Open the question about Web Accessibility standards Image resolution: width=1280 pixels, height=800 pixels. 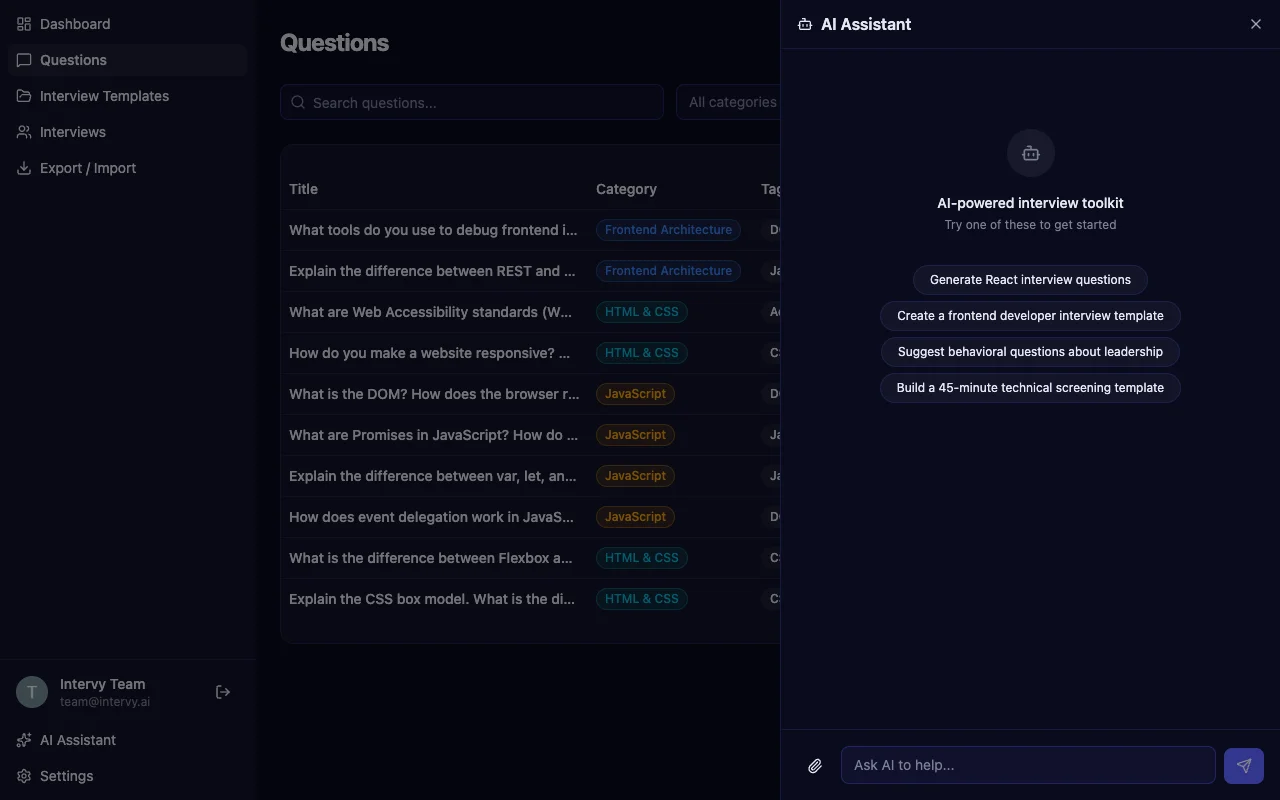tap(430, 311)
